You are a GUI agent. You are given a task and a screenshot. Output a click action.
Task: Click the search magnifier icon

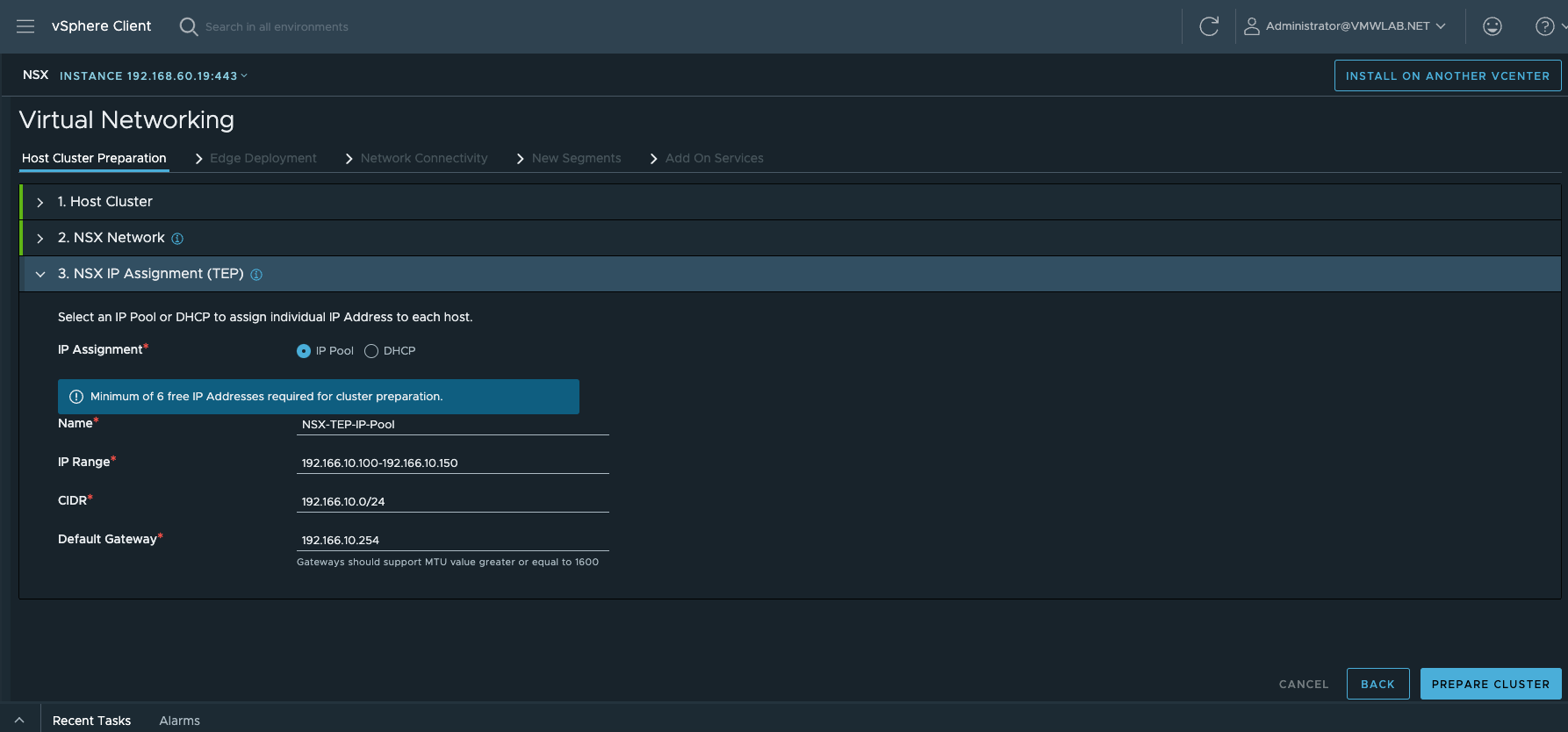pos(188,26)
